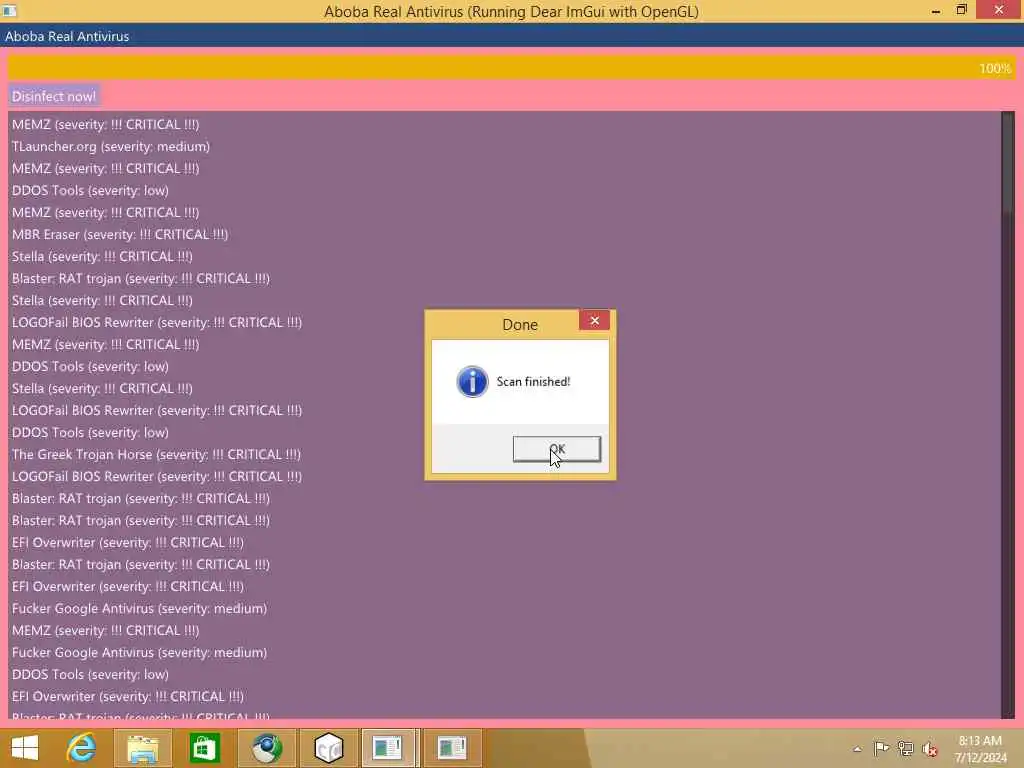Open the globe browser icon on taskbar
The width and height of the screenshot is (1024, 768).
pos(266,748)
